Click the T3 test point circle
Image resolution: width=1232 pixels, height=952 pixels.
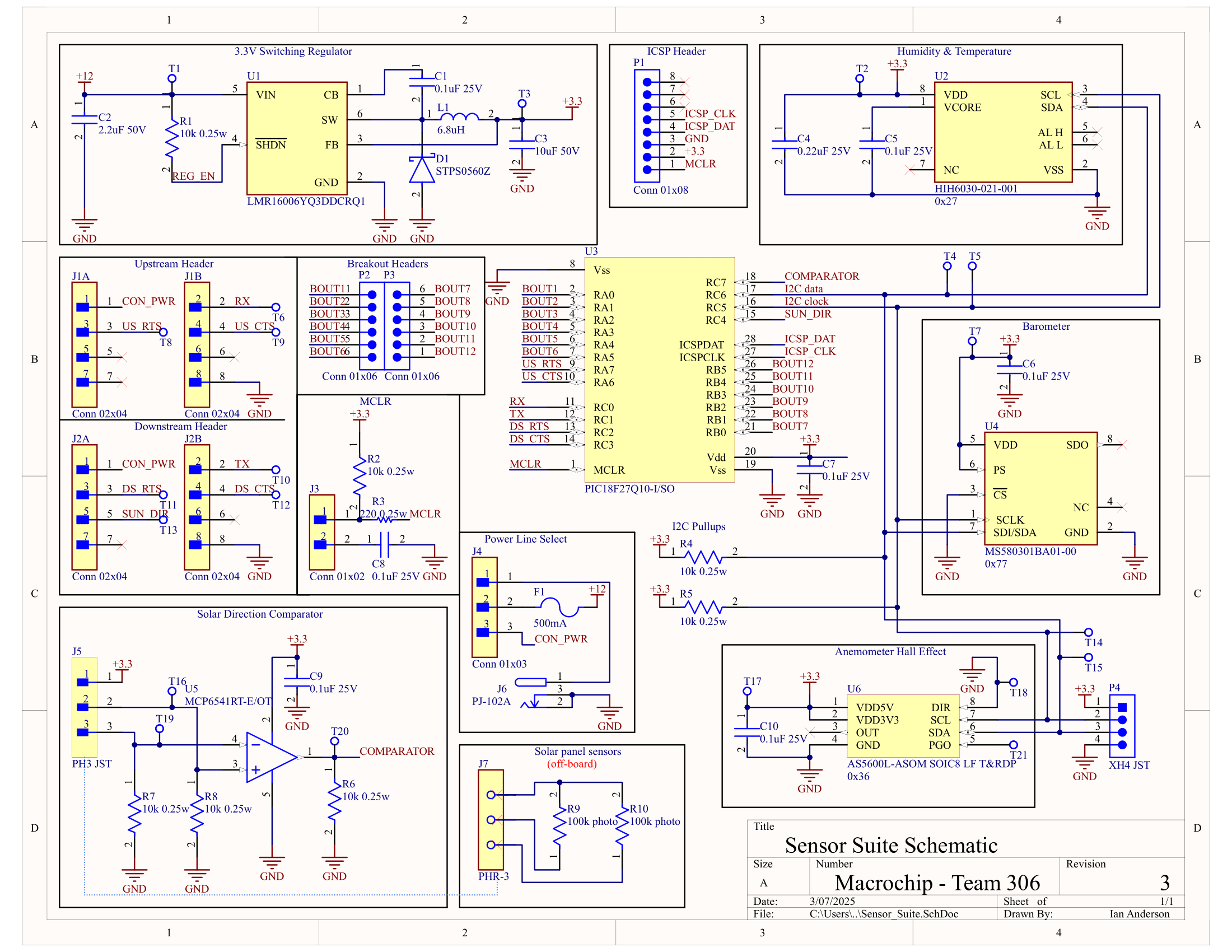click(522, 104)
